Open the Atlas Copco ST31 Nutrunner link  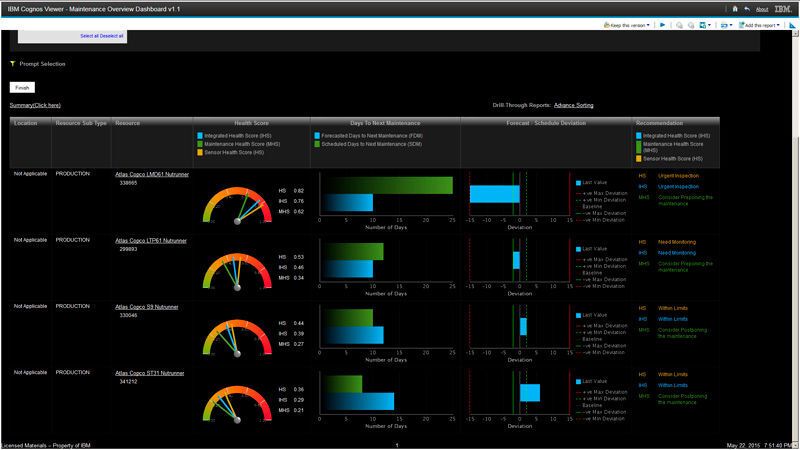(149, 373)
